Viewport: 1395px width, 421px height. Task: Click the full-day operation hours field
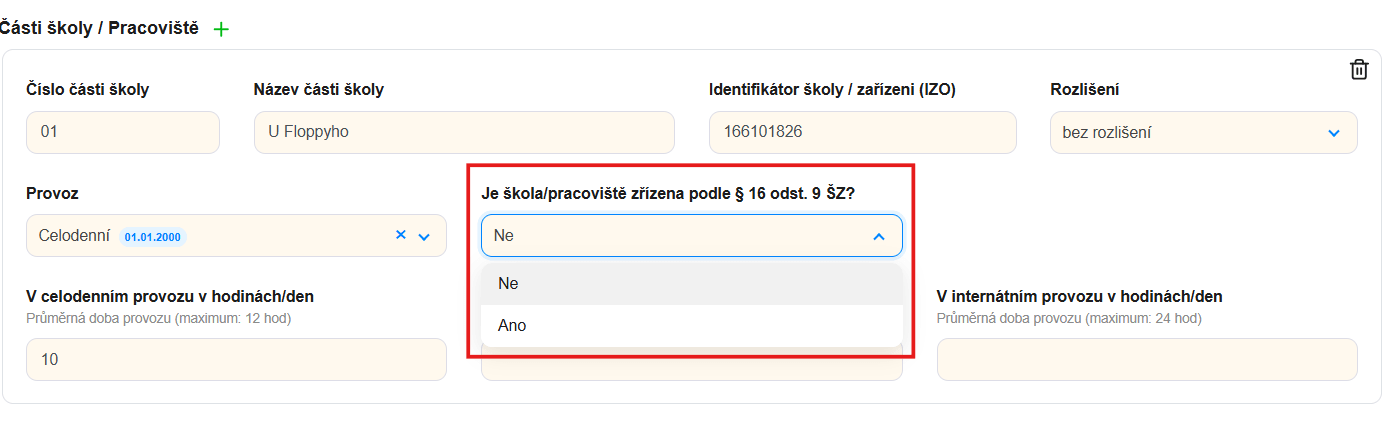236,359
